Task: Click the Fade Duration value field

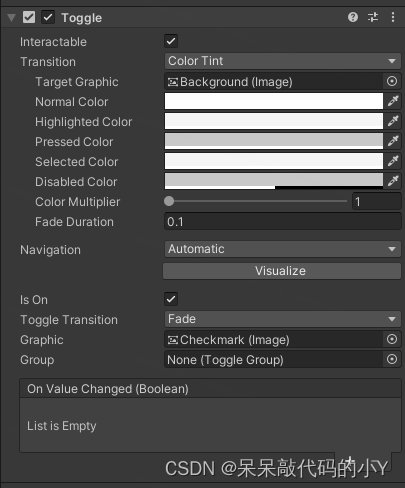Action: click(283, 222)
